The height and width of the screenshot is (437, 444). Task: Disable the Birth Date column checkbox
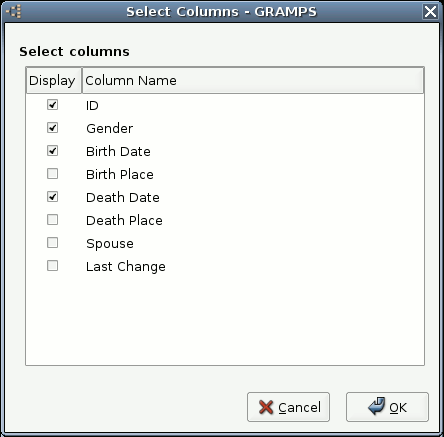pos(52,151)
